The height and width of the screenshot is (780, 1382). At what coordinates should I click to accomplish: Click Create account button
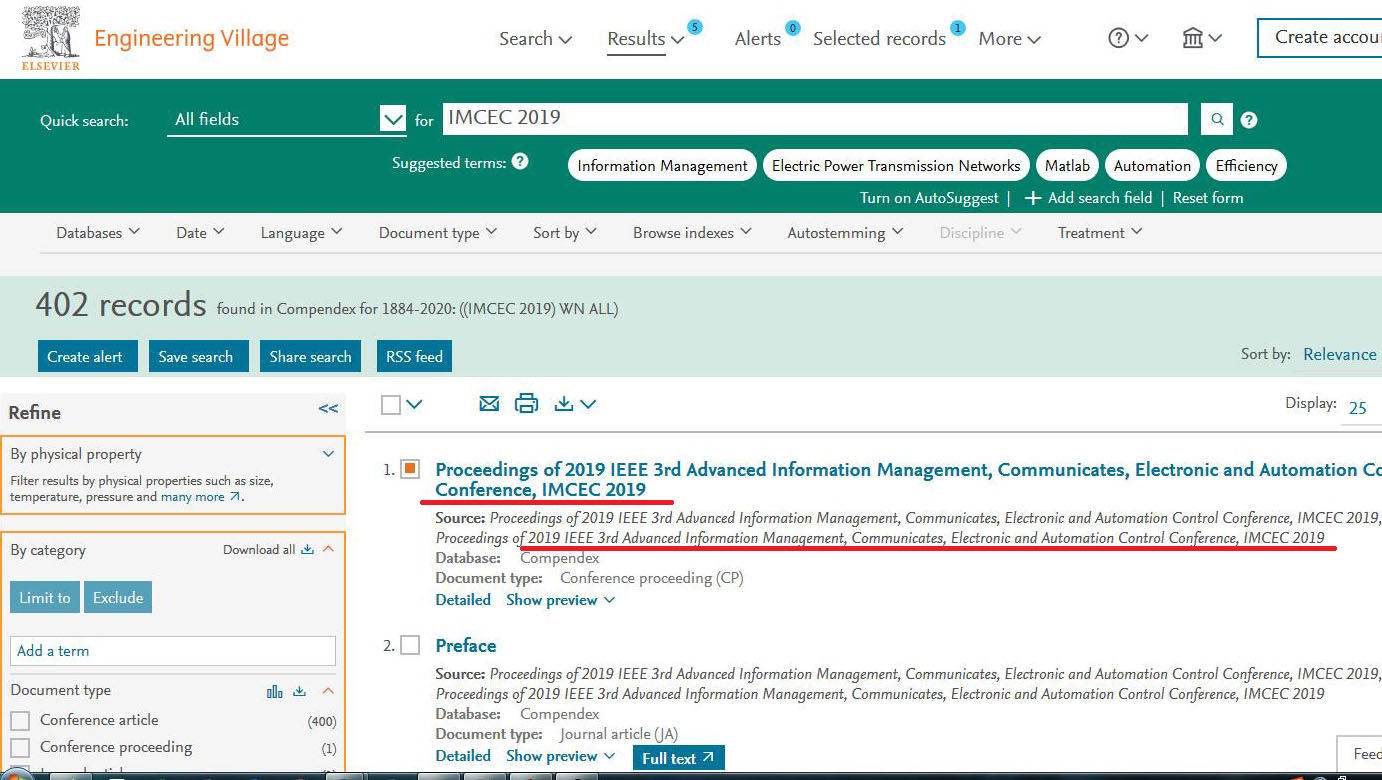coord(1320,38)
